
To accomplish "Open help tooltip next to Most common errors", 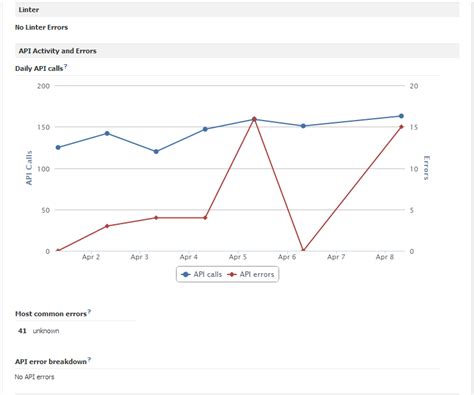I will pyautogui.click(x=89, y=312).
